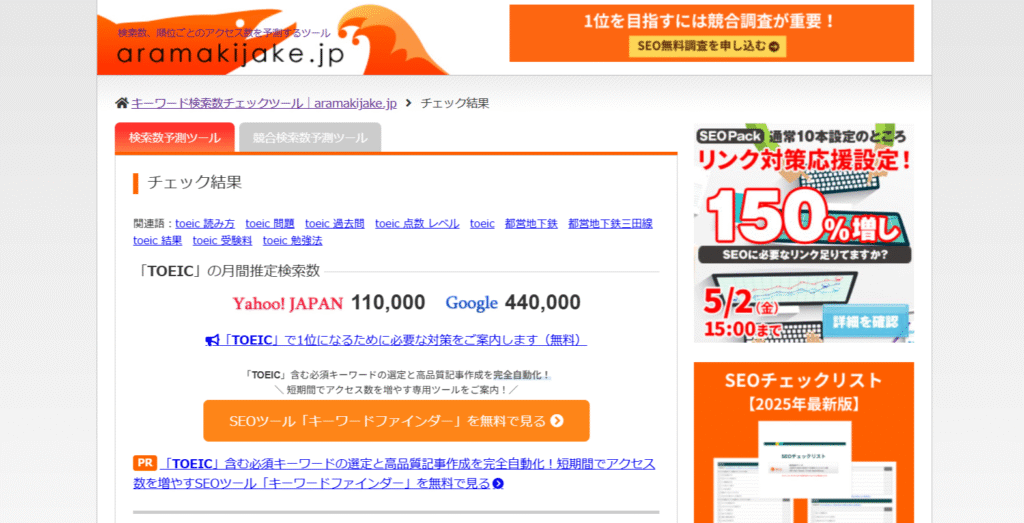
Task: Click the SEO無料調査を申し込む button
Action: coord(708,46)
